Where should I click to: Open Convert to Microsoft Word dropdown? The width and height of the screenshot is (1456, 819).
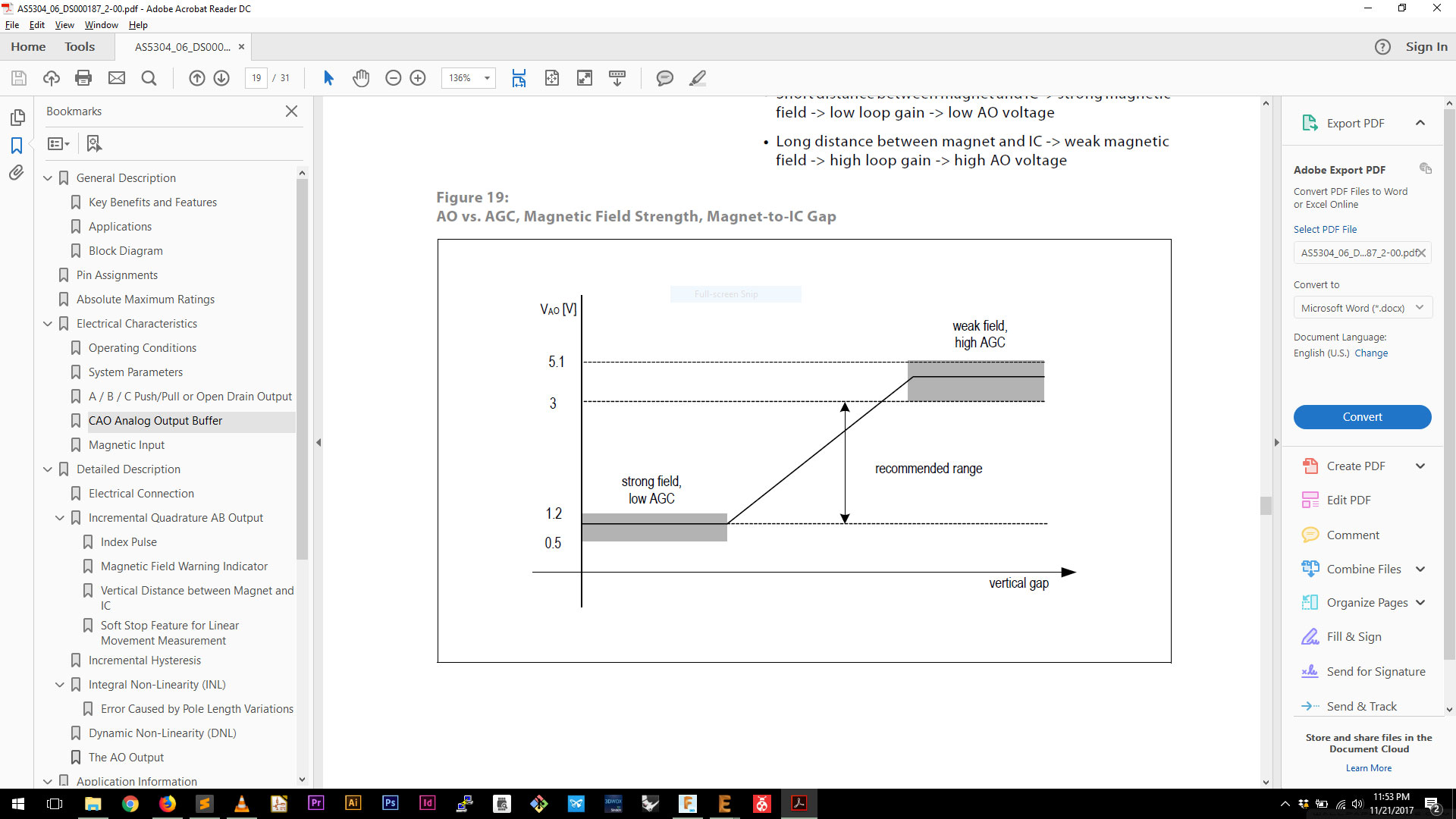pyautogui.click(x=1362, y=308)
